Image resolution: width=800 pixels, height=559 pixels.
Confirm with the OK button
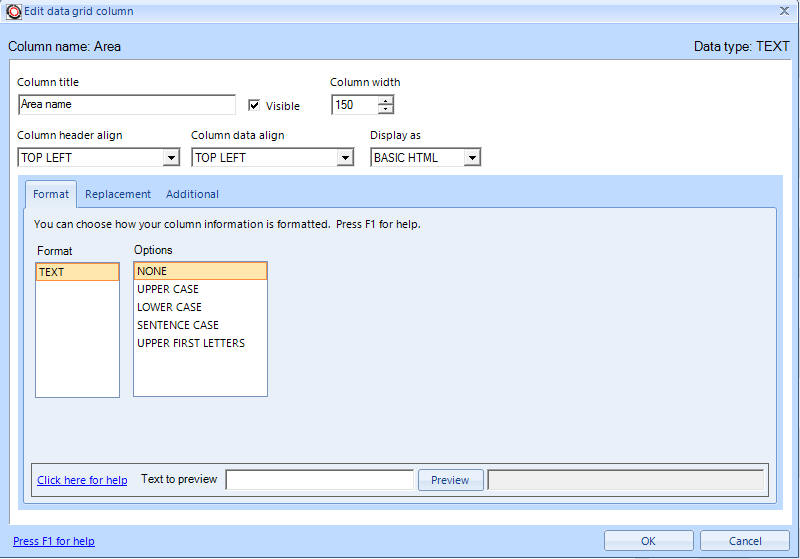[x=648, y=541]
